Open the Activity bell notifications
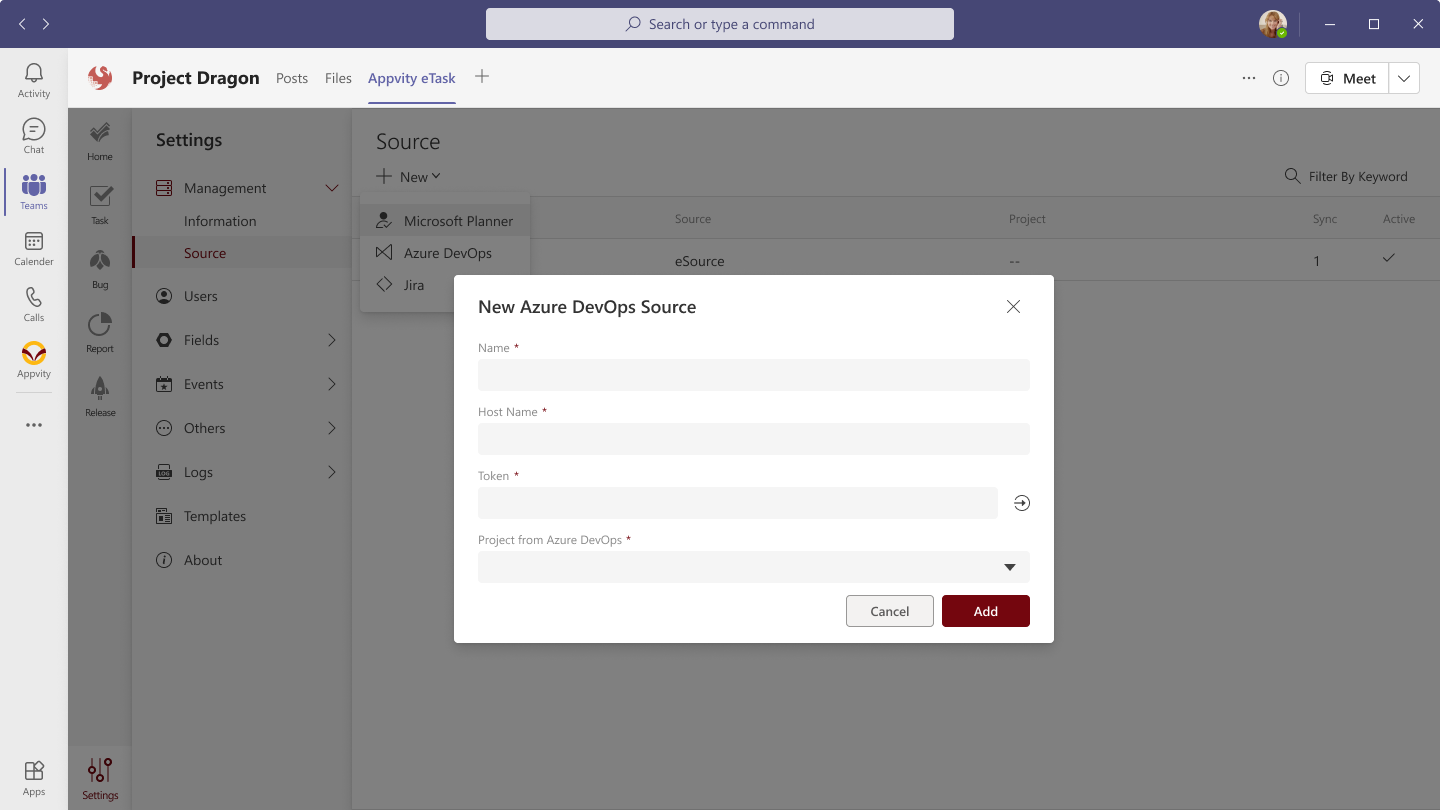This screenshot has width=1440, height=810. [x=34, y=80]
